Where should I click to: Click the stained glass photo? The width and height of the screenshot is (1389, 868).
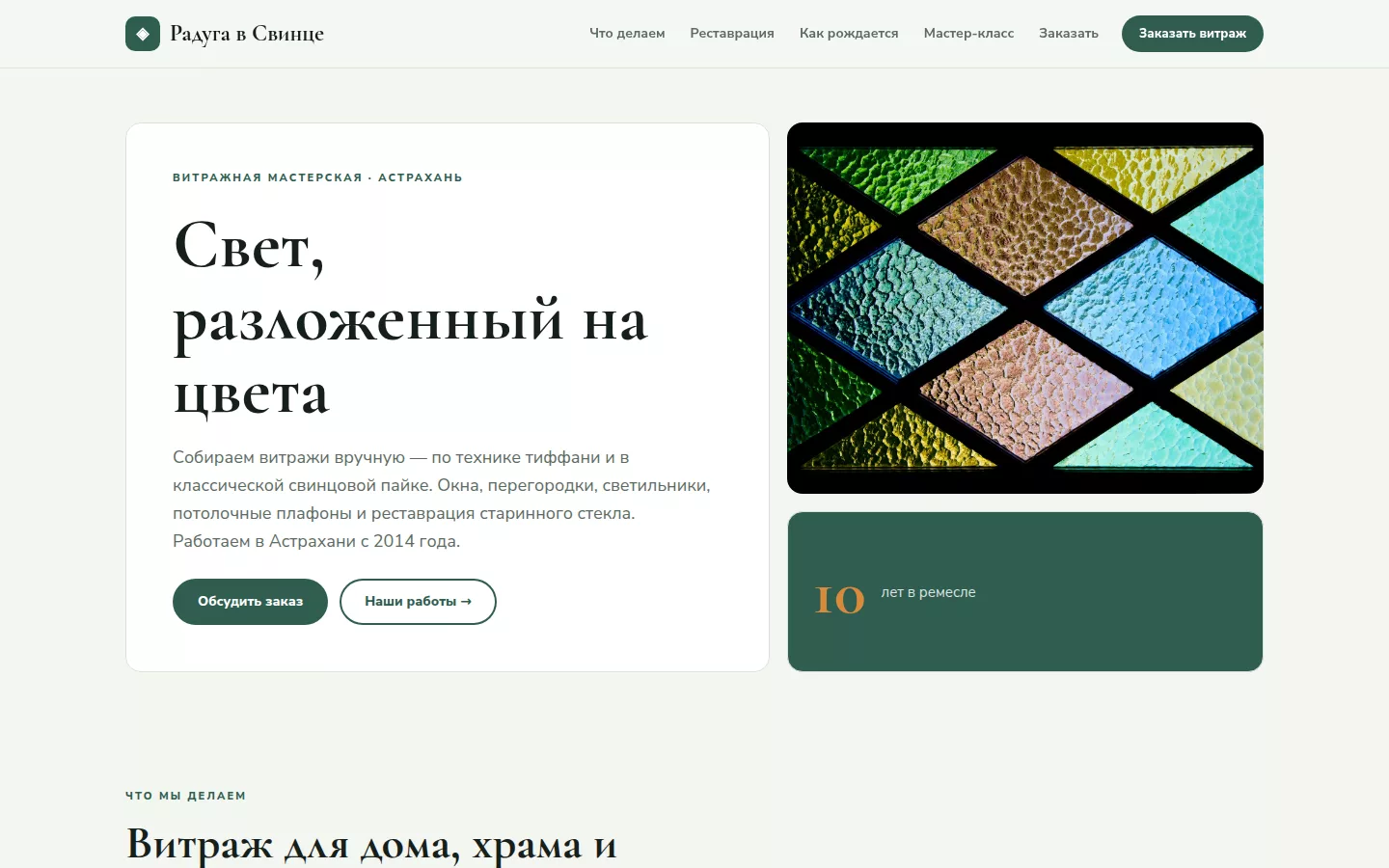point(1025,308)
